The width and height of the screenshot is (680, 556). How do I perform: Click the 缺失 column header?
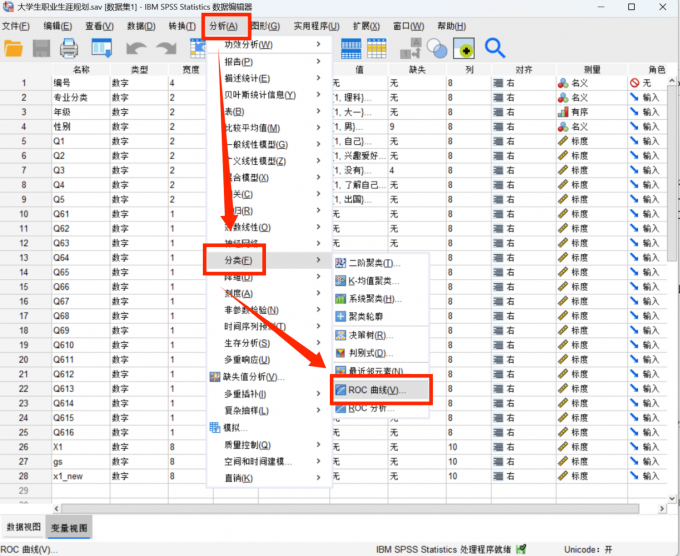(417, 69)
